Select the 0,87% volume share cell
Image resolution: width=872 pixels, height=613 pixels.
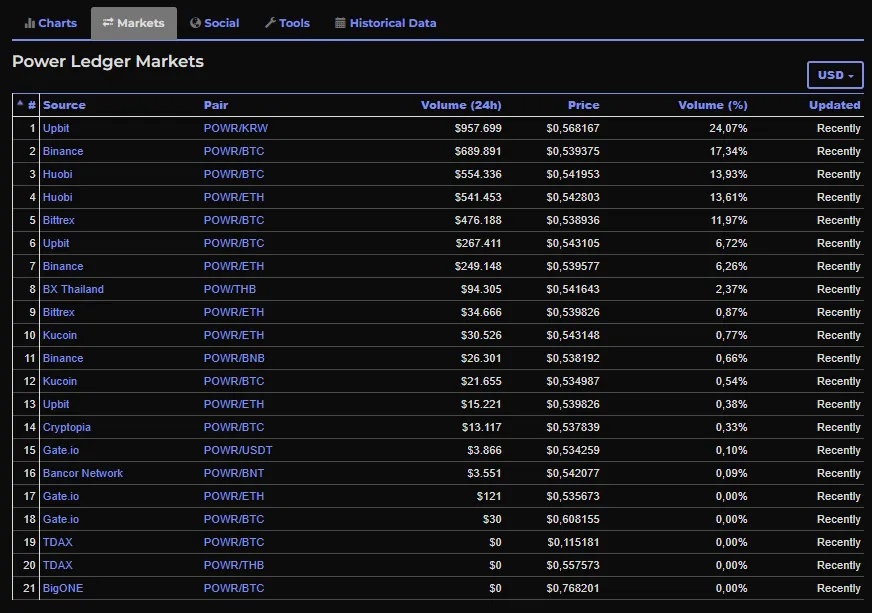pos(731,312)
